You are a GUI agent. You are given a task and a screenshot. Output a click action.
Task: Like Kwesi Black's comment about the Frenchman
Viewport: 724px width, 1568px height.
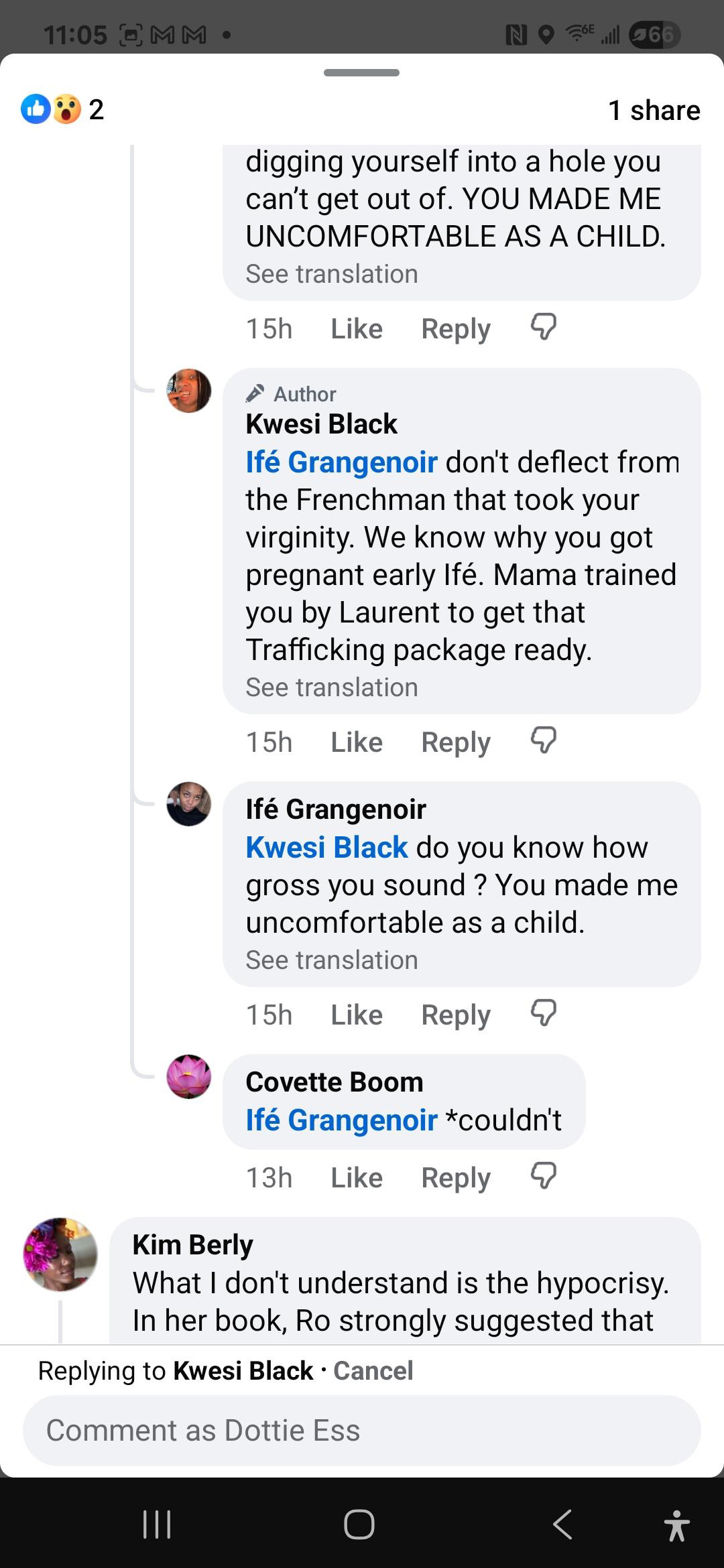(357, 742)
